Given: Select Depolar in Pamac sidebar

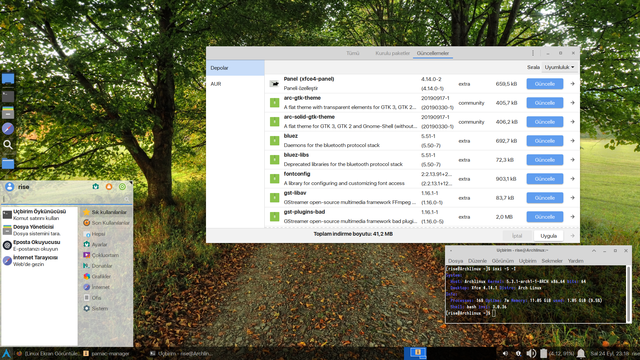Looking at the screenshot, I should 235,68.
